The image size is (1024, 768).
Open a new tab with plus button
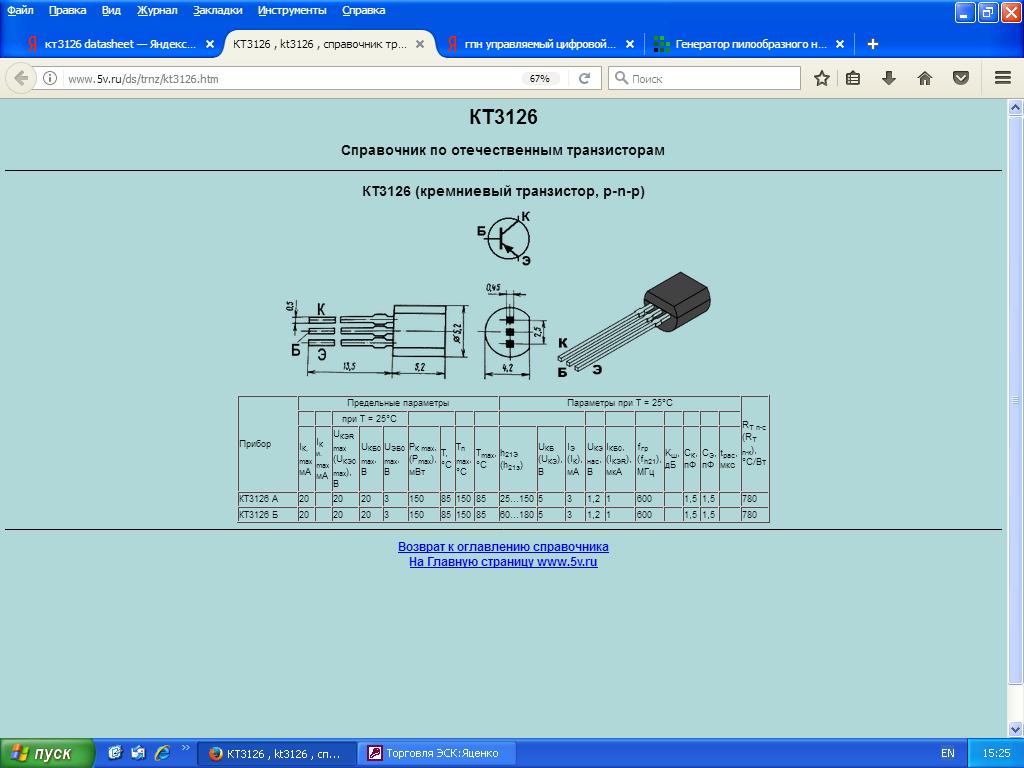873,44
